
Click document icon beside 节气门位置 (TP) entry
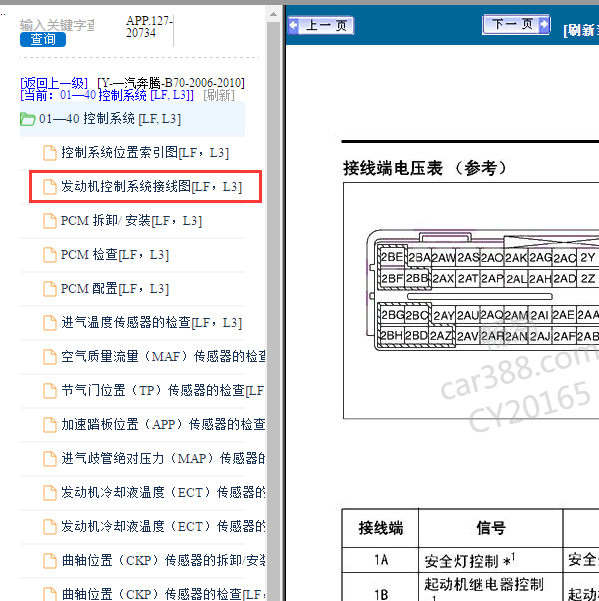pos(50,391)
